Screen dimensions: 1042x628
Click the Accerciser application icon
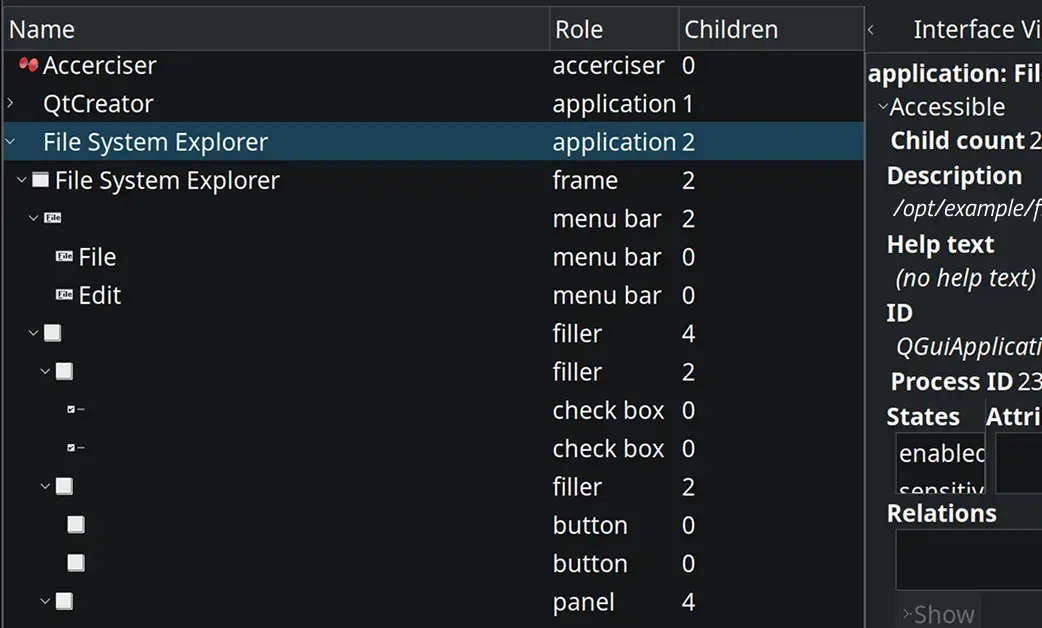coord(27,65)
